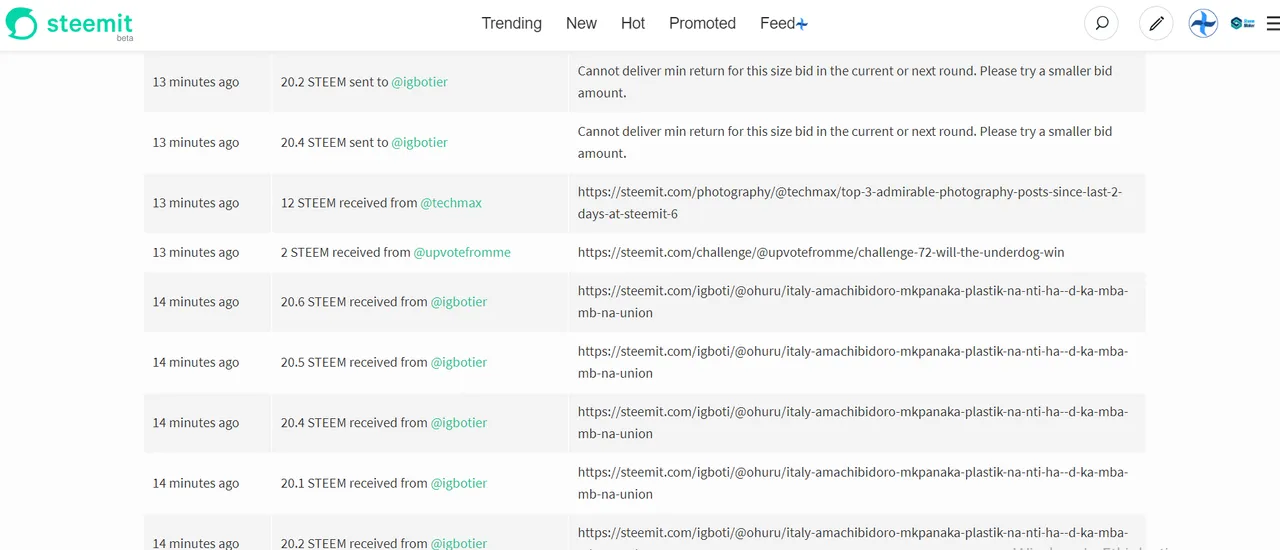Click '20.6 STEEM received from' text
Viewport: 1280px width, 550px height.
pos(354,302)
